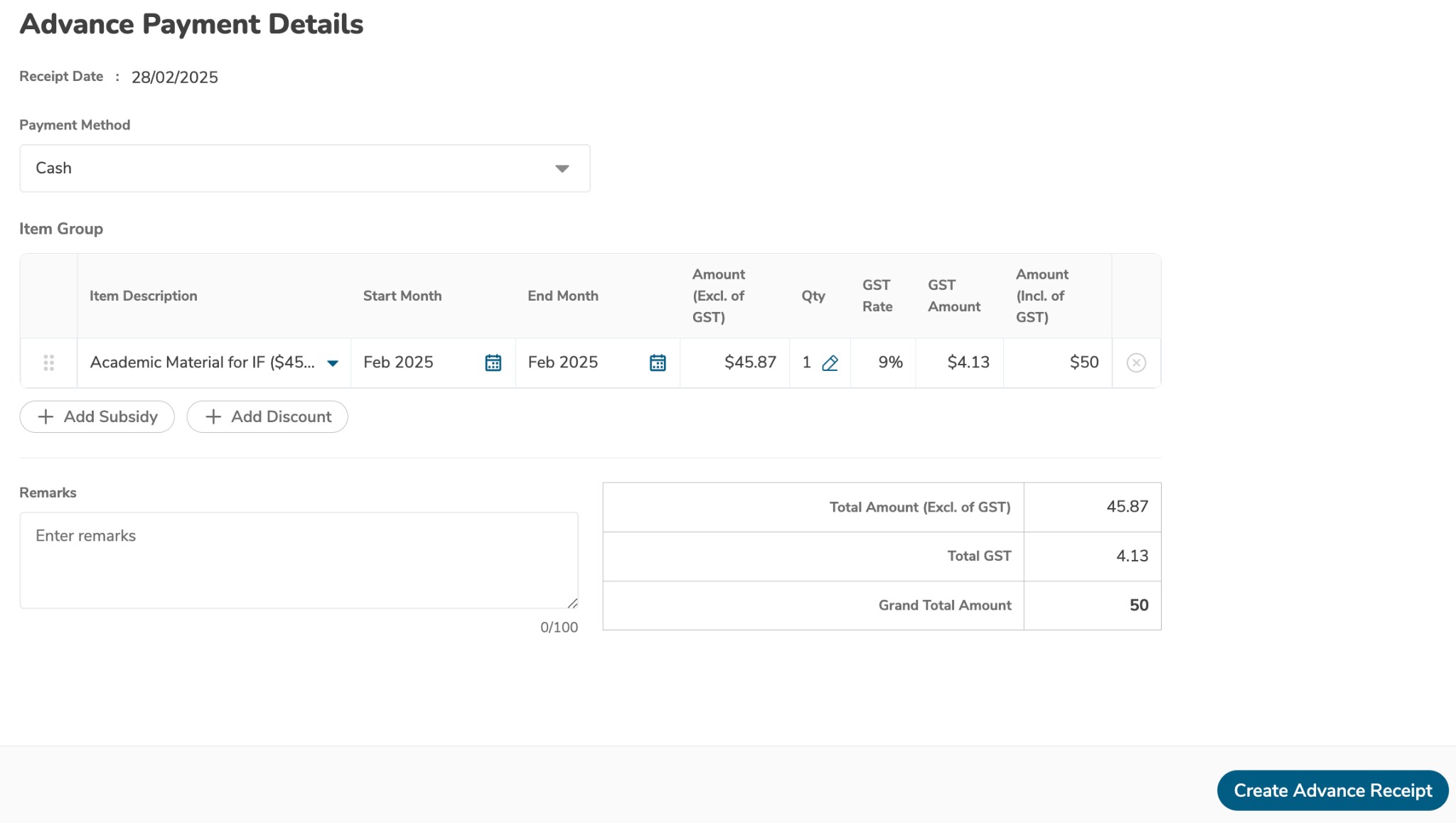Click the Payment Method field label
This screenshot has height=823, width=1456.
tap(75, 125)
